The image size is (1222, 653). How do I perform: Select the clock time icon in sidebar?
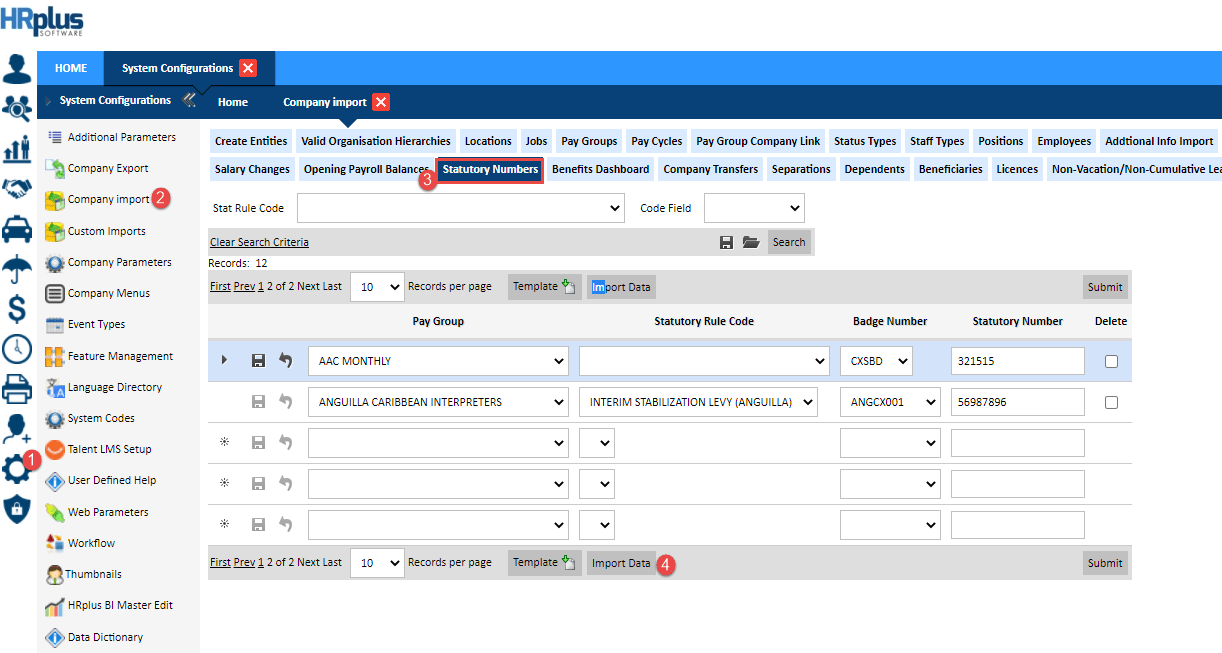(x=16, y=350)
